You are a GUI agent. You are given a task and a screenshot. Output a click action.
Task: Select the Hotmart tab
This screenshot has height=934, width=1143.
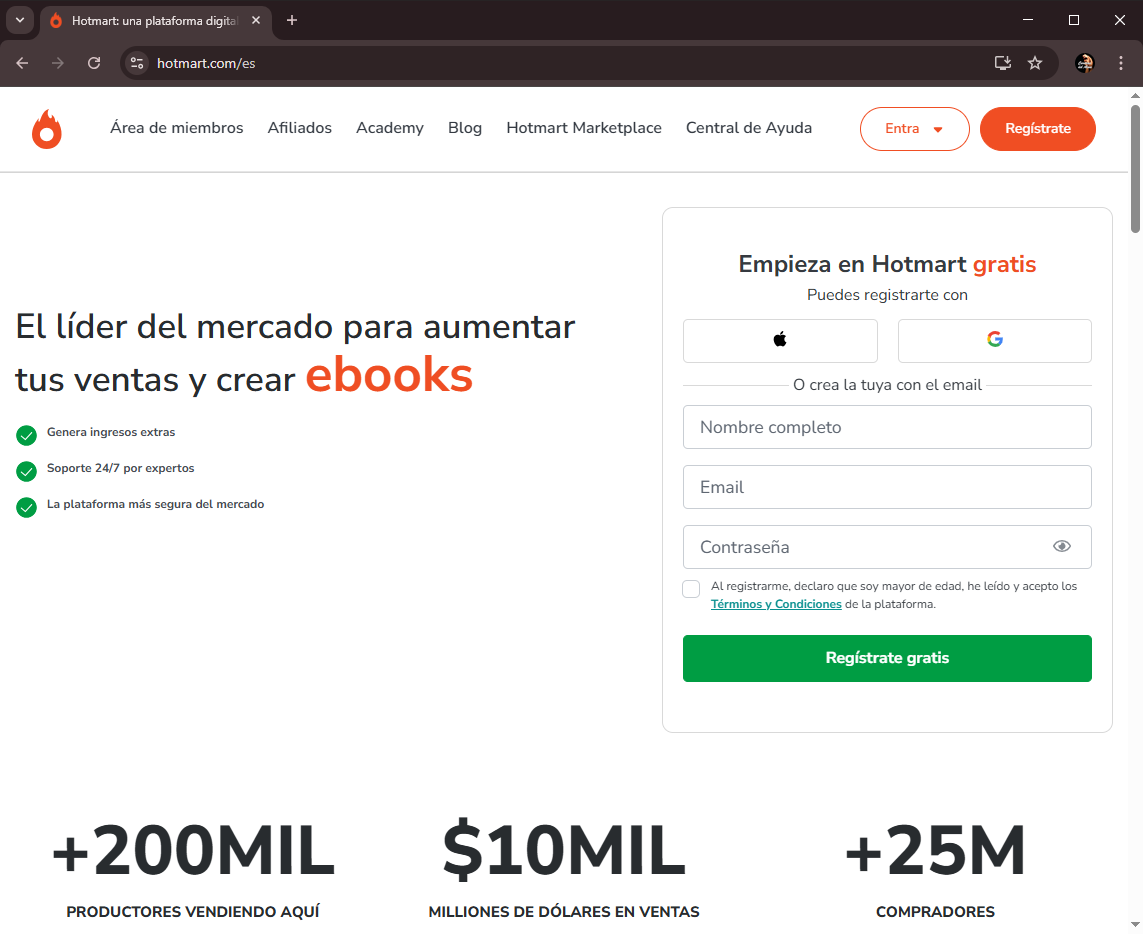[x=155, y=21]
